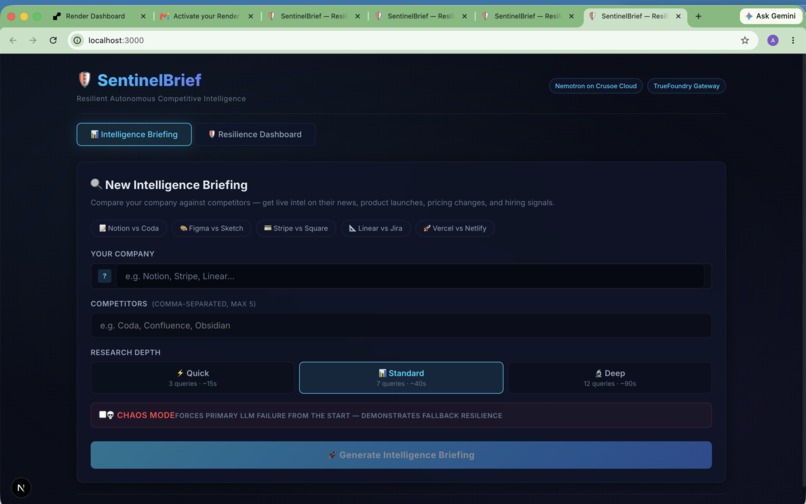Screen dimensions: 806x504
Task: Click the browser forward arrow
Action: click(x=33, y=40)
